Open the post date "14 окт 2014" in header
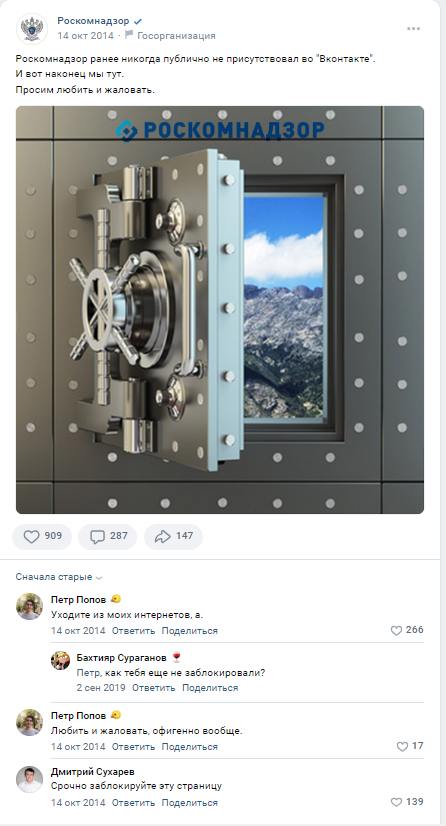 point(85,36)
